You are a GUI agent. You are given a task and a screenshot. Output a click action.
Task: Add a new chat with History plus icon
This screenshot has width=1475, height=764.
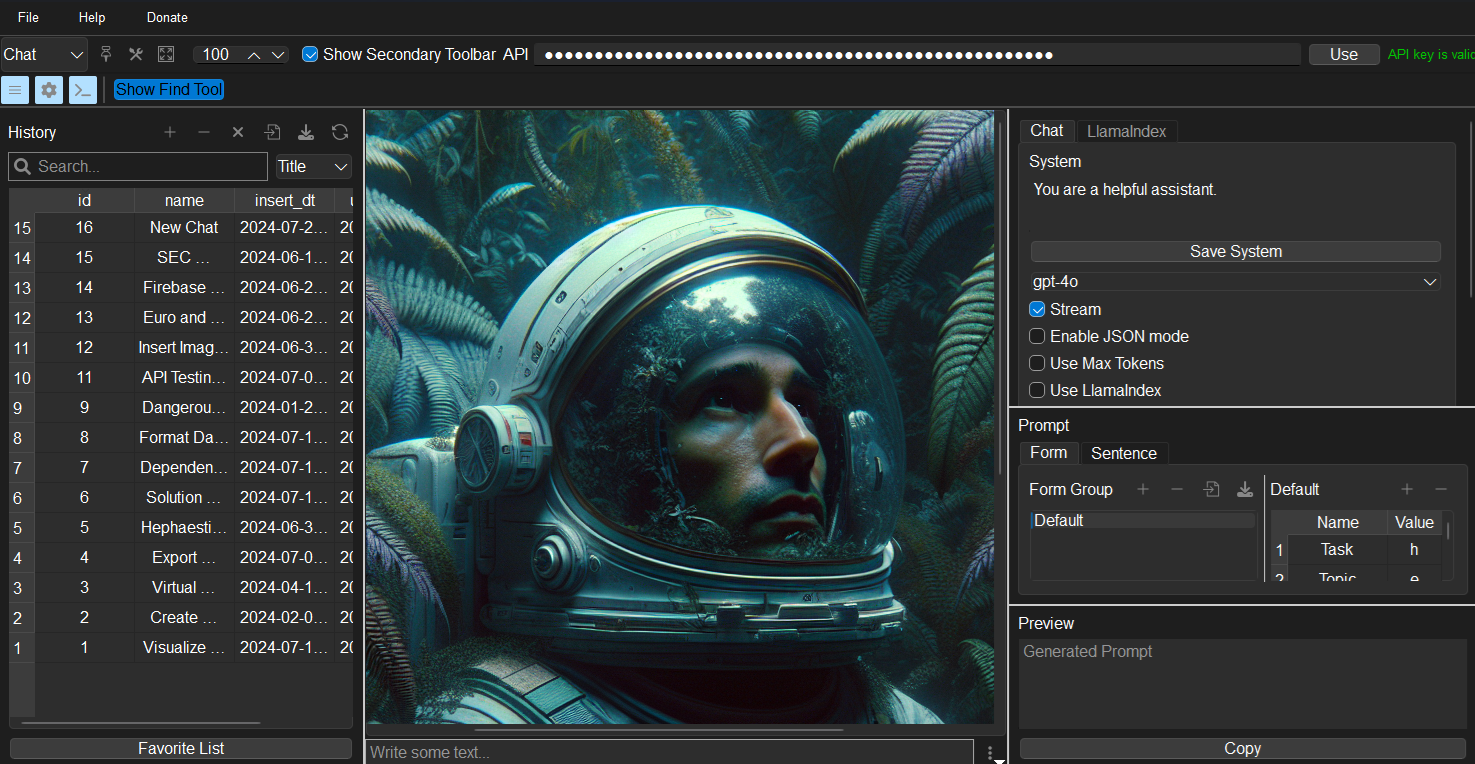pyautogui.click(x=170, y=132)
